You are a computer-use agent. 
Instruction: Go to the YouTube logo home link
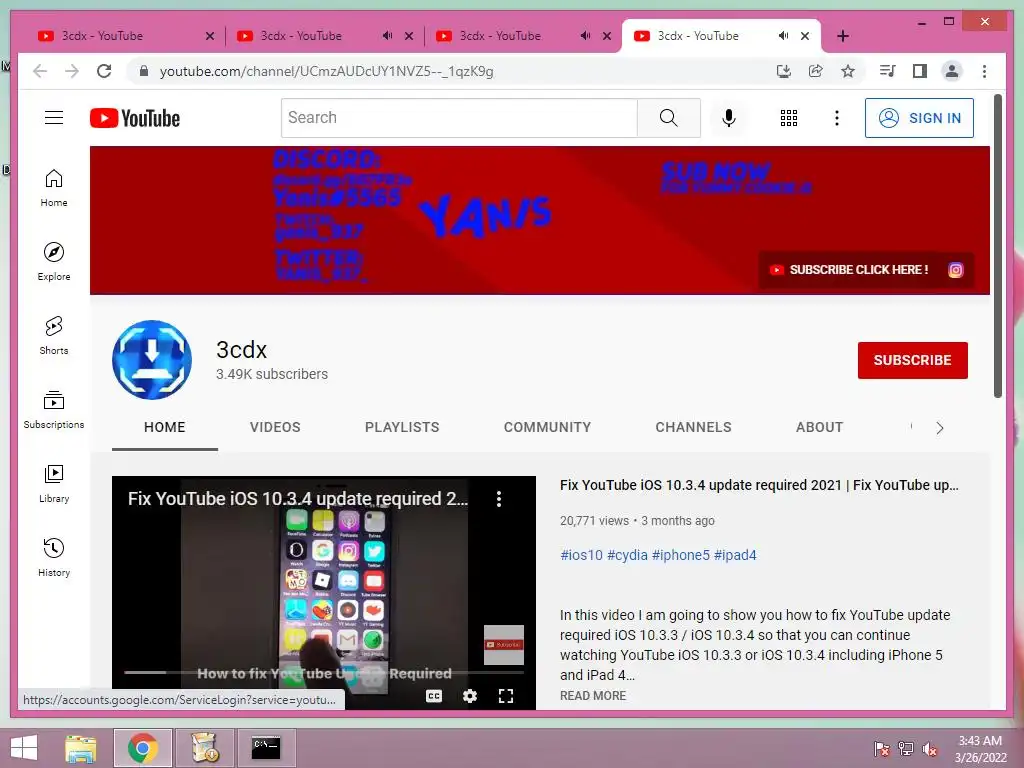135,118
